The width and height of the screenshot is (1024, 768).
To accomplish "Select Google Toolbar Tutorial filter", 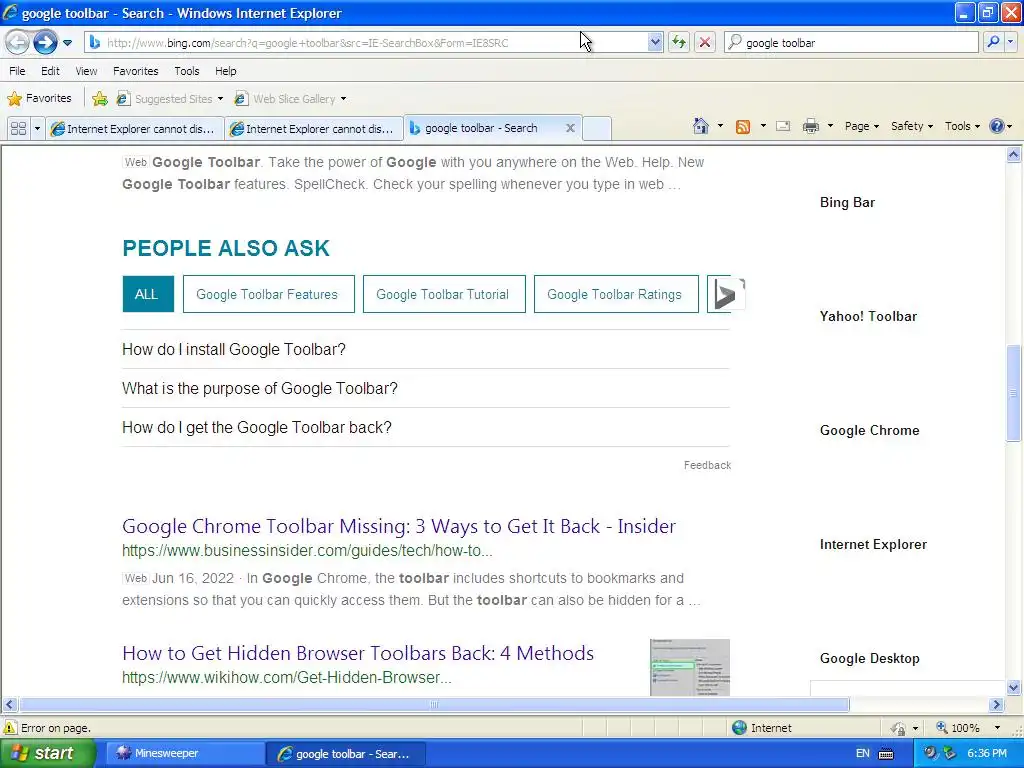I will [x=444, y=294].
